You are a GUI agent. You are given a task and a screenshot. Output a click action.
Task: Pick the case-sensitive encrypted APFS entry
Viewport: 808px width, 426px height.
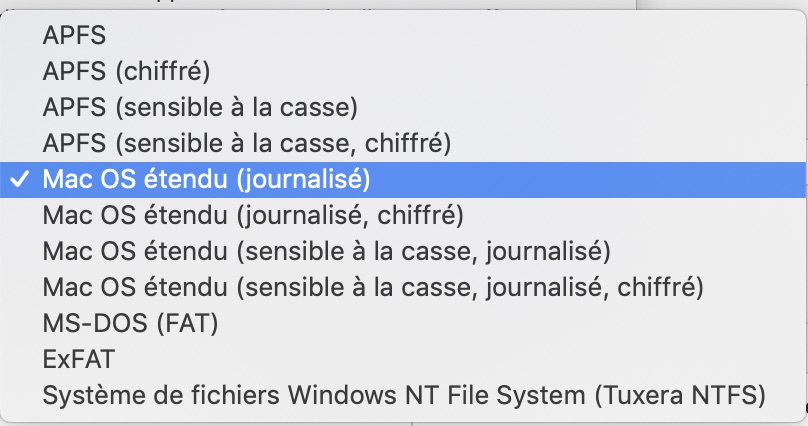[x=247, y=143]
